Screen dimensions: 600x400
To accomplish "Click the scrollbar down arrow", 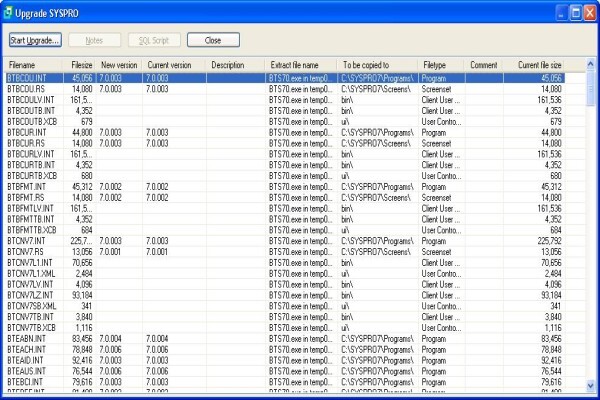I will click(590, 385).
